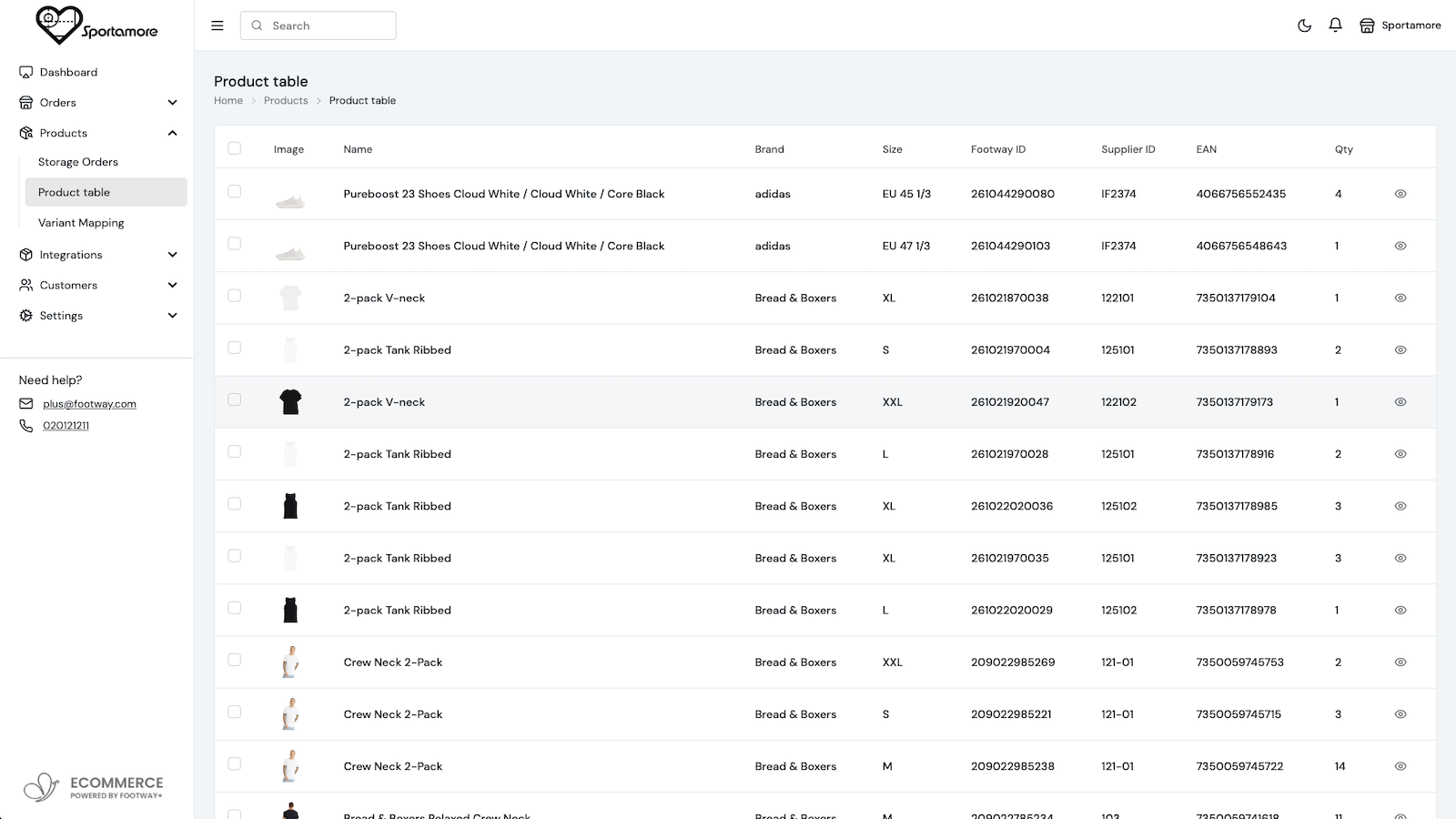This screenshot has height=819, width=1456.
Task: Click the Dashboard monitor icon
Action: click(x=26, y=72)
